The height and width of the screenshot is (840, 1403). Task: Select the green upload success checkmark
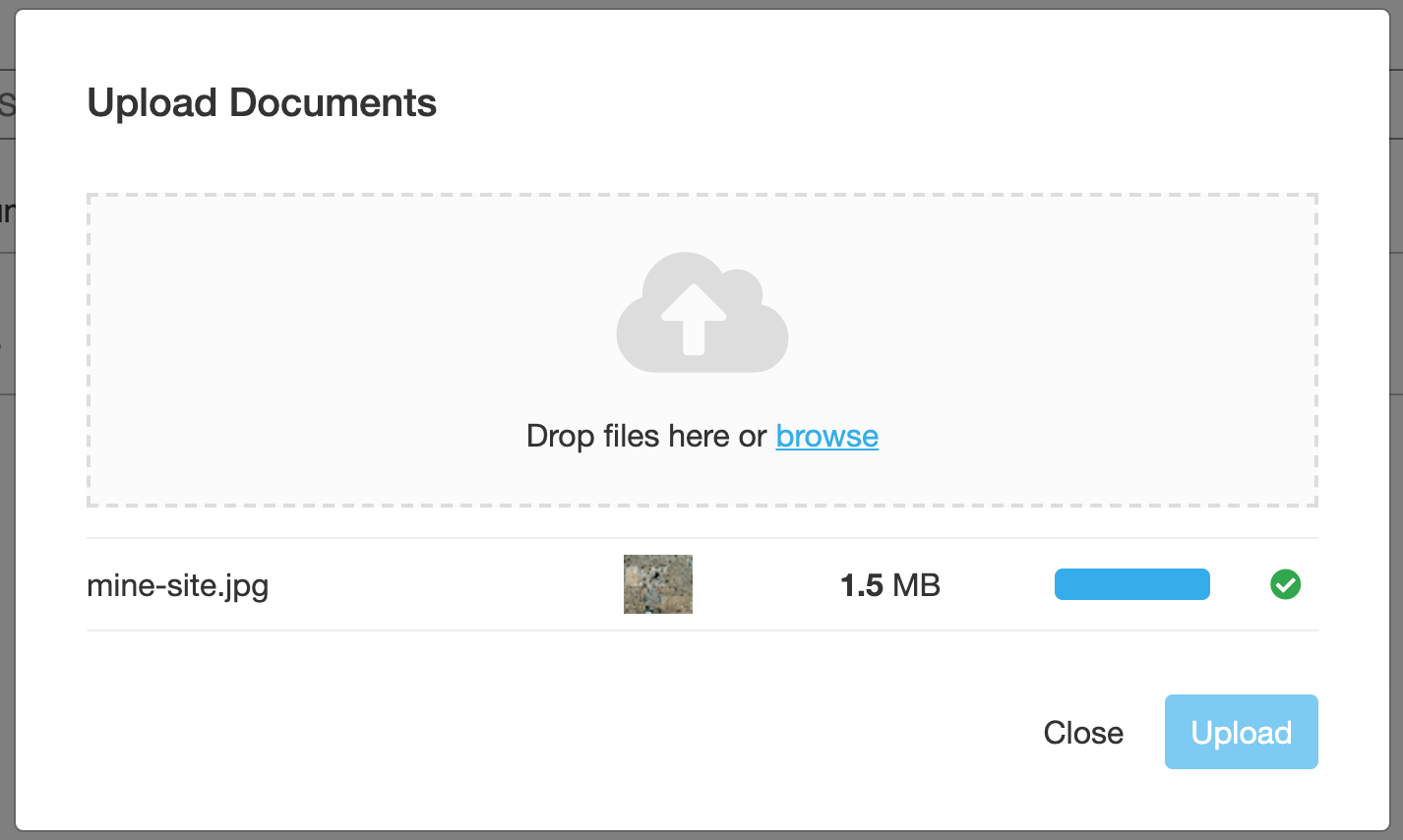click(1285, 584)
